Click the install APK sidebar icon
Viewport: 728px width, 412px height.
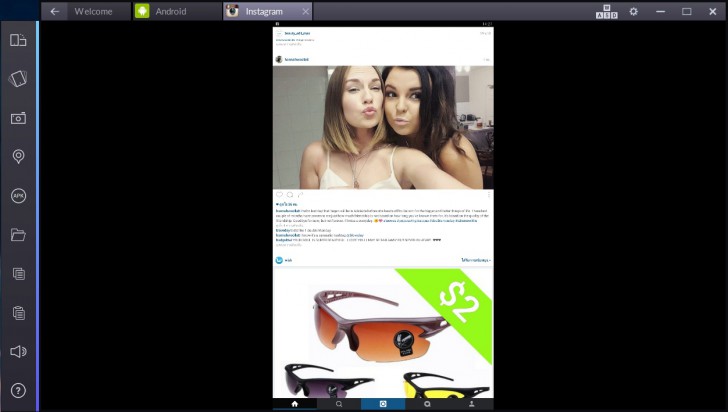(x=18, y=196)
